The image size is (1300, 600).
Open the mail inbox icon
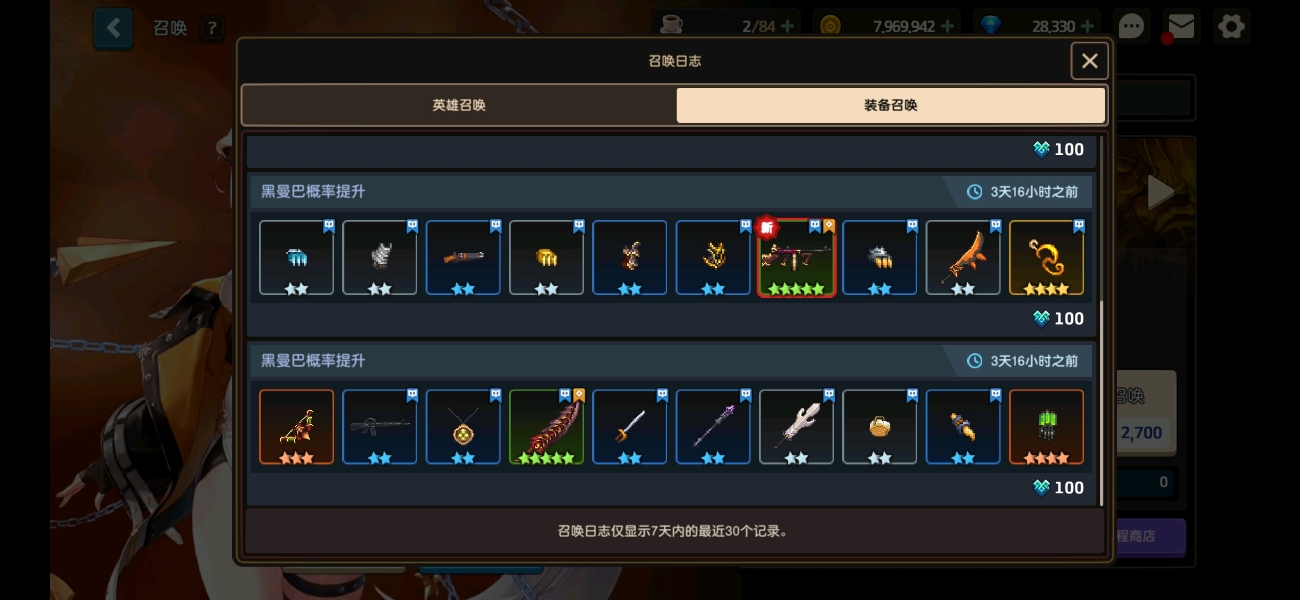tap(1181, 26)
